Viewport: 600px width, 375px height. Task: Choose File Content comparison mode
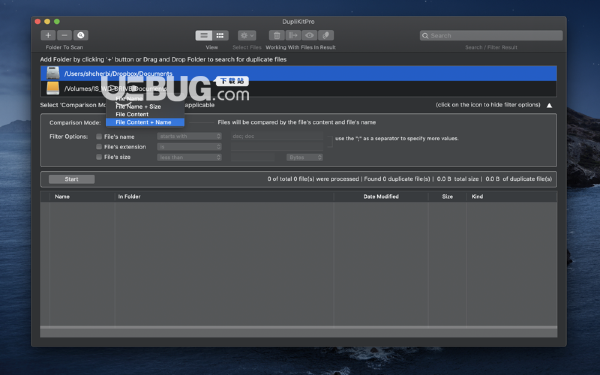click(x=145, y=114)
